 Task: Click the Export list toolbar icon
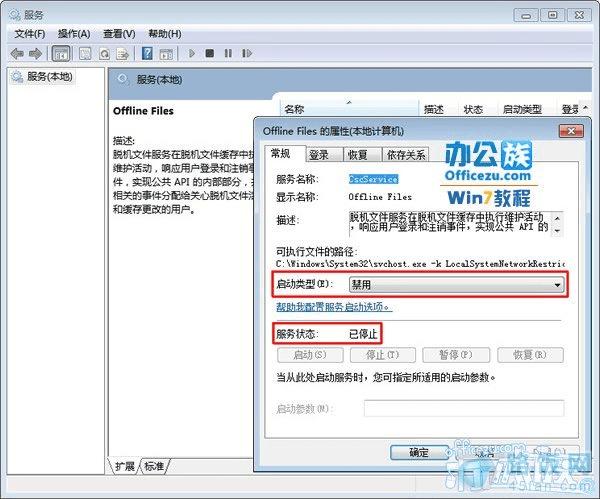(x=122, y=53)
